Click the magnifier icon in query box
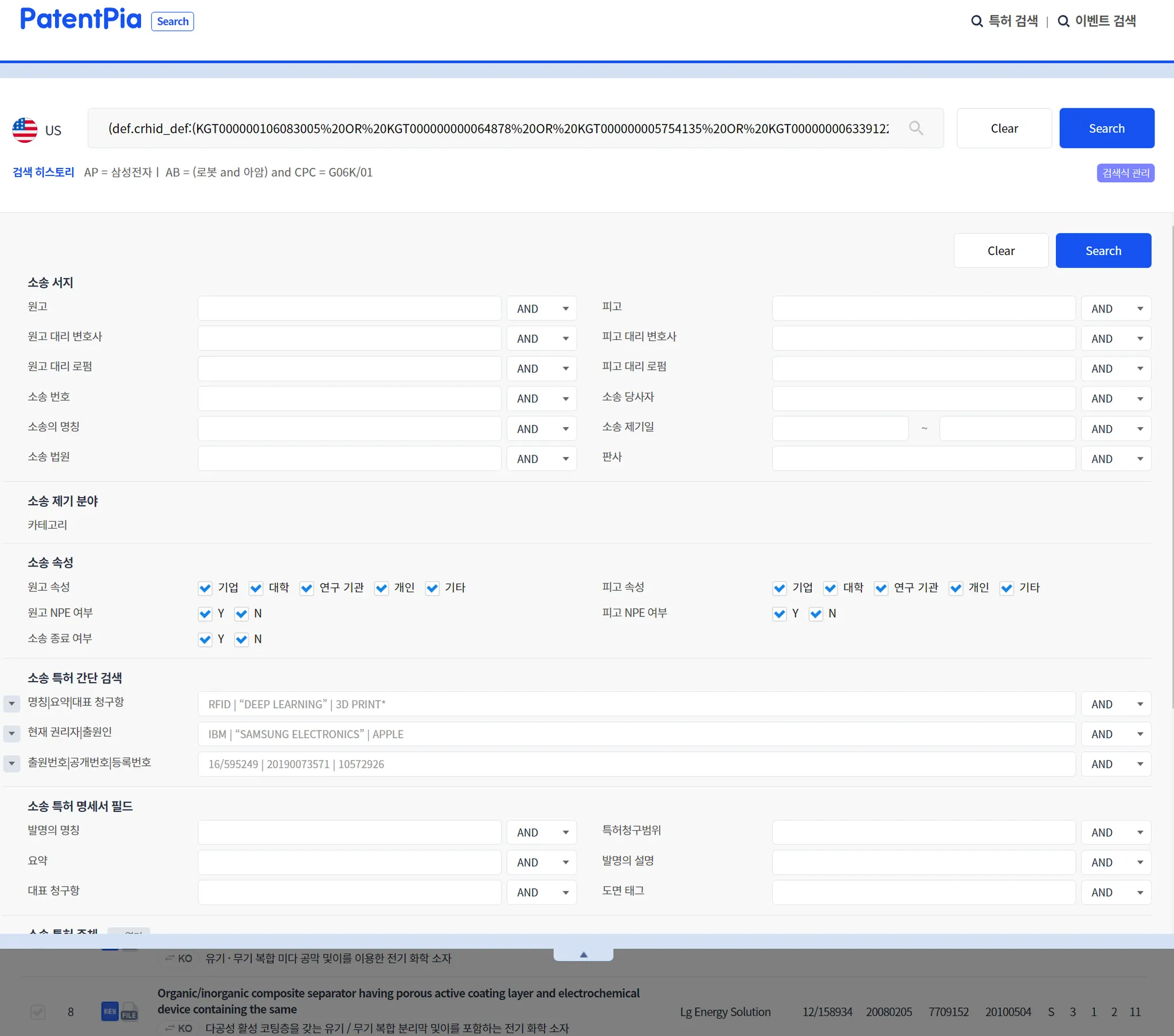This screenshot has width=1174, height=1036. coord(915,128)
